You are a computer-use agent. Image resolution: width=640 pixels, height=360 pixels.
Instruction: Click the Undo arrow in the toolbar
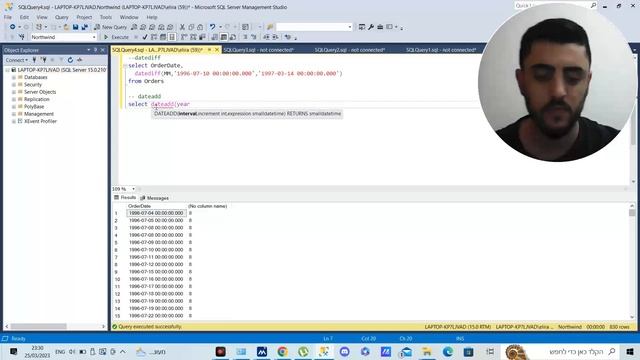(x=212, y=27)
